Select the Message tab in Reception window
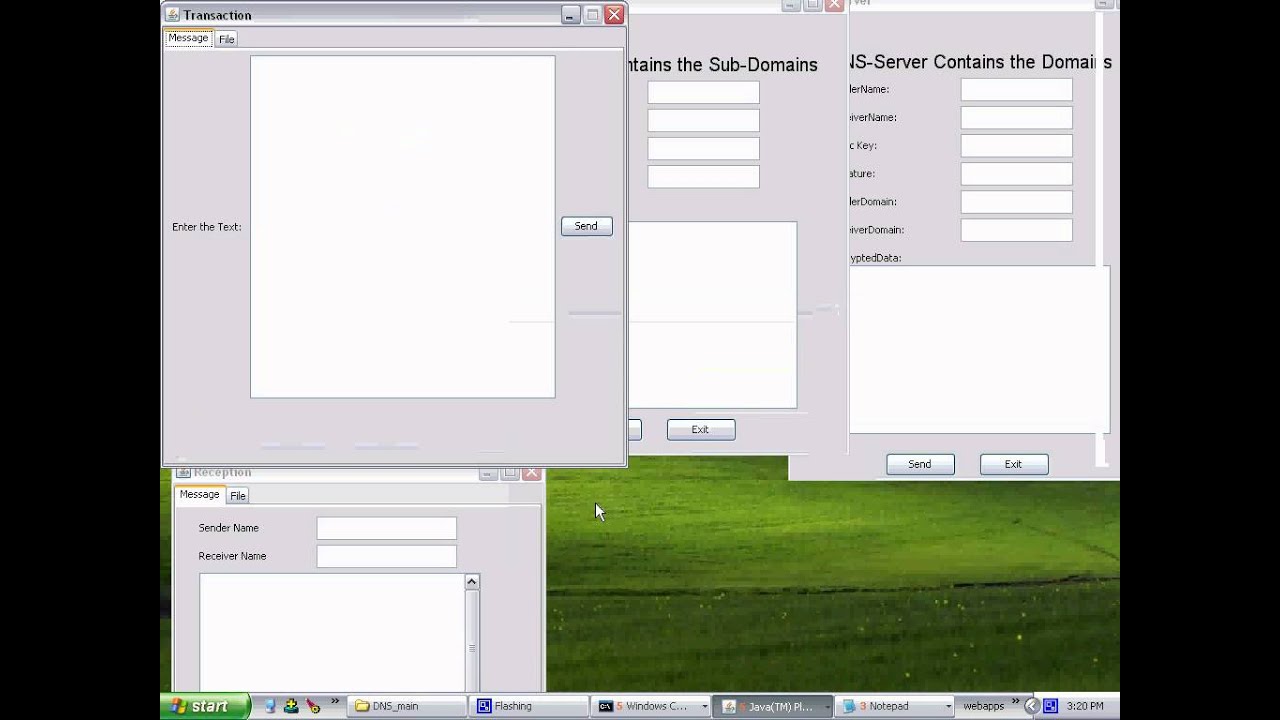This screenshot has height=720, width=1280. point(199,494)
